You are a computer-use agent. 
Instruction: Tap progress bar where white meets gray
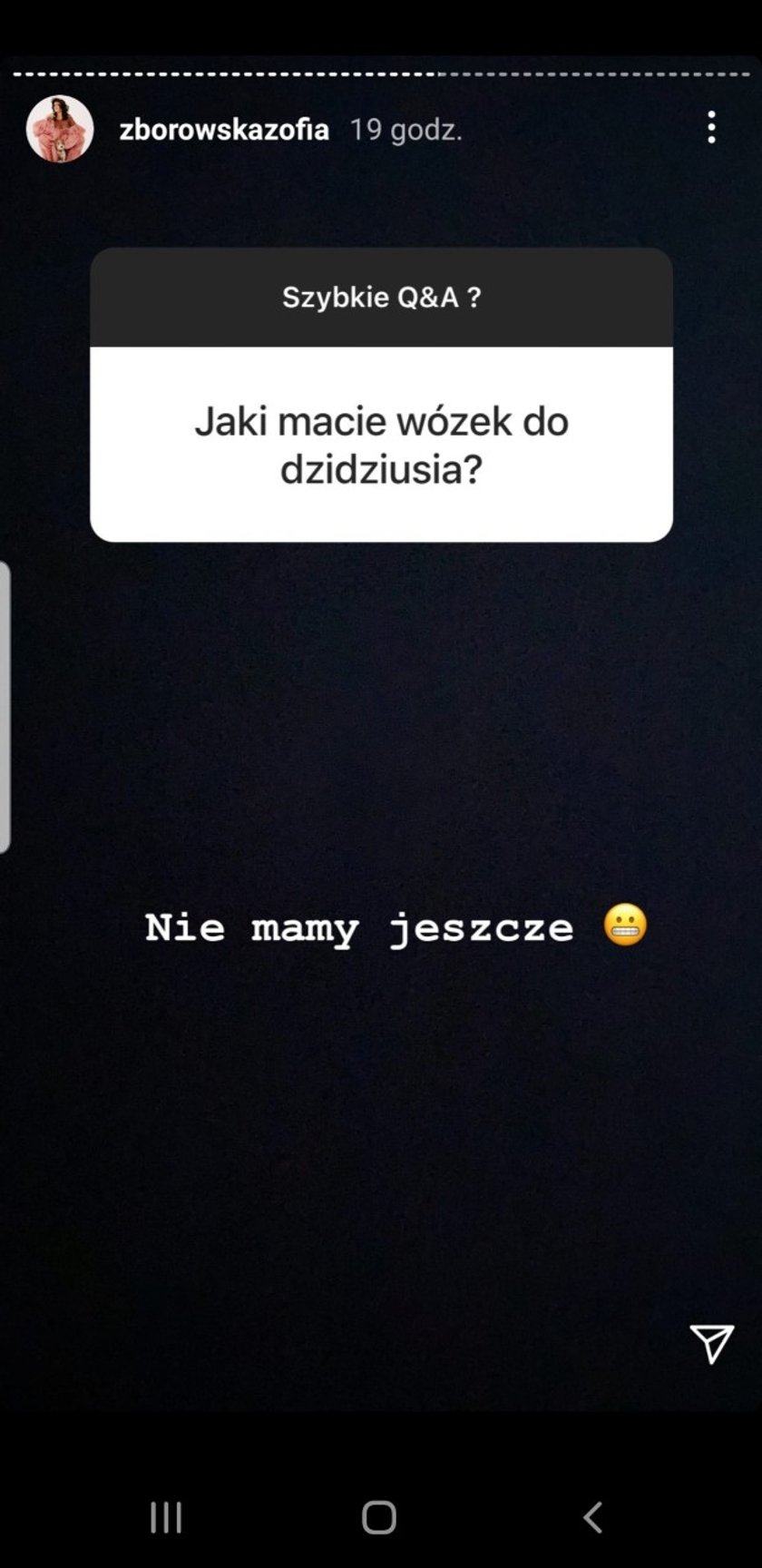coord(441,74)
